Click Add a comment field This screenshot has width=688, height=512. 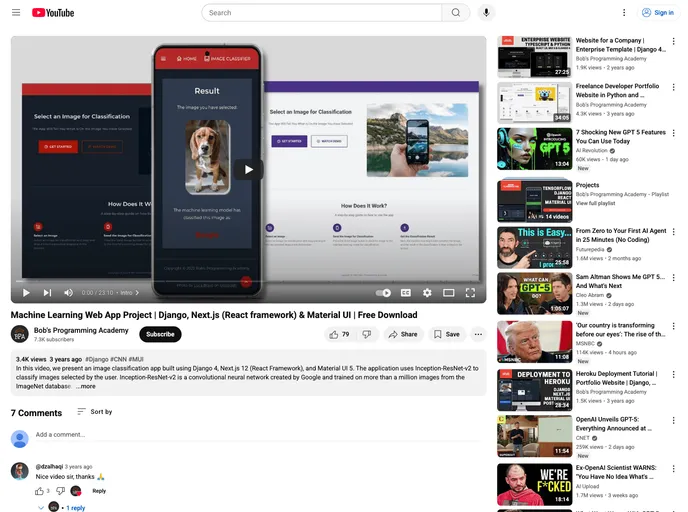pos(258,435)
